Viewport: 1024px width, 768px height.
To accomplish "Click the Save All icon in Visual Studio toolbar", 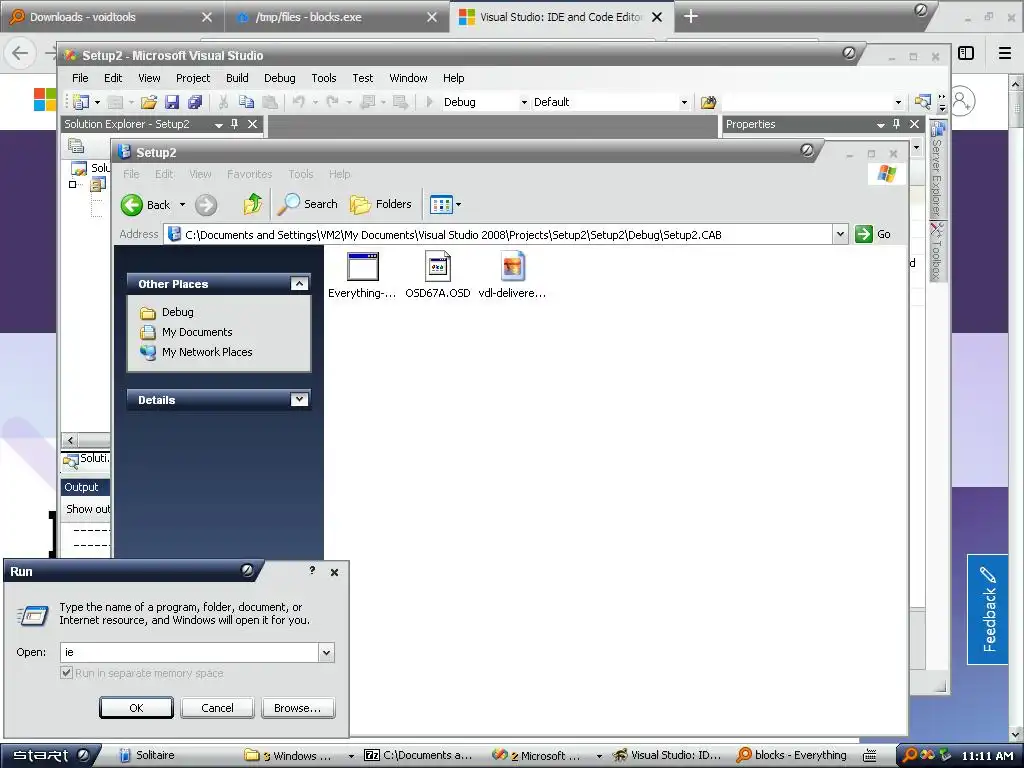I will 195,102.
